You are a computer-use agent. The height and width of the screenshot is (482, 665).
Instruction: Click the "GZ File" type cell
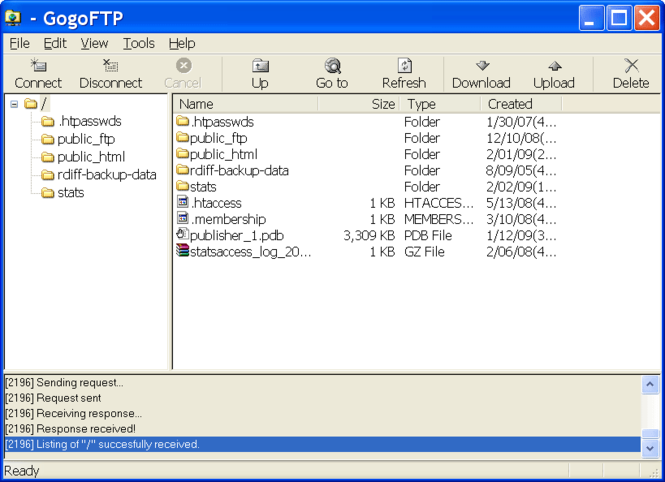(x=424, y=252)
